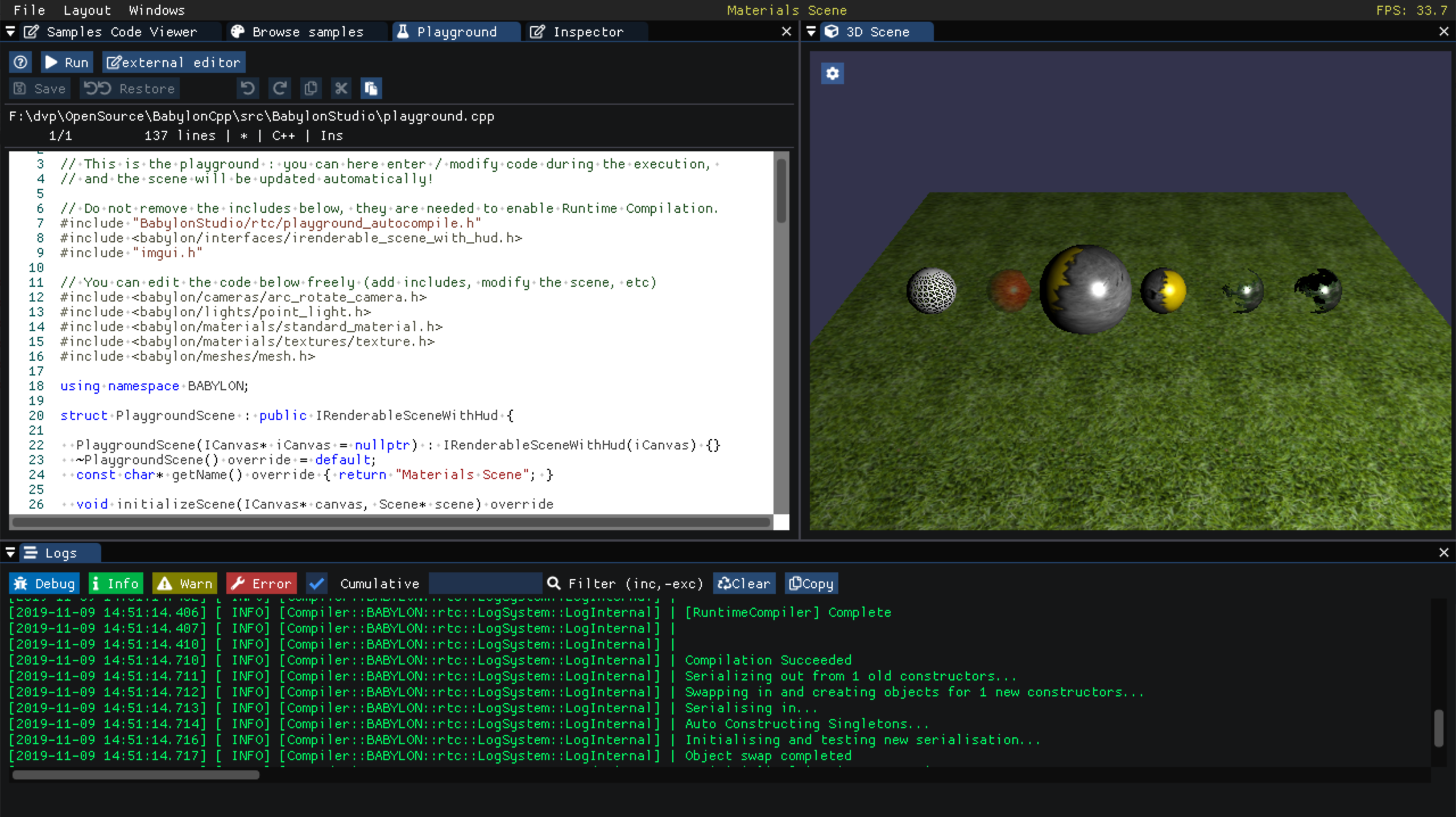Click the Run play button
The width and height of the screenshot is (1456, 817).
[x=67, y=62]
